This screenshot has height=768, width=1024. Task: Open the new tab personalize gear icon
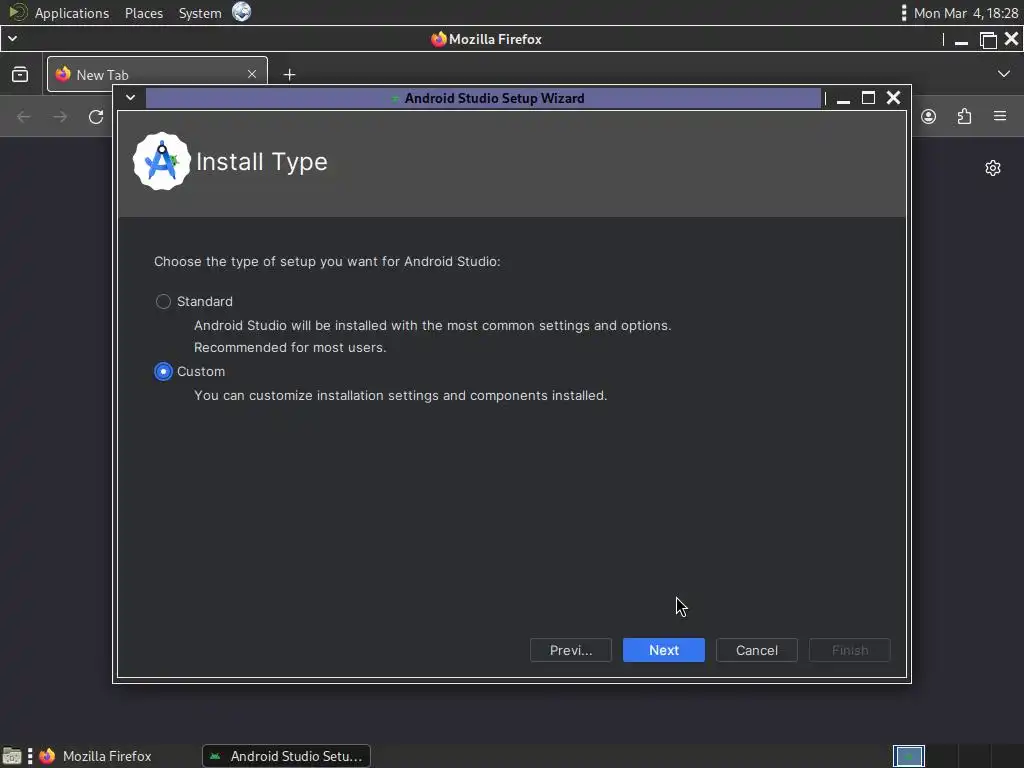[993, 168]
